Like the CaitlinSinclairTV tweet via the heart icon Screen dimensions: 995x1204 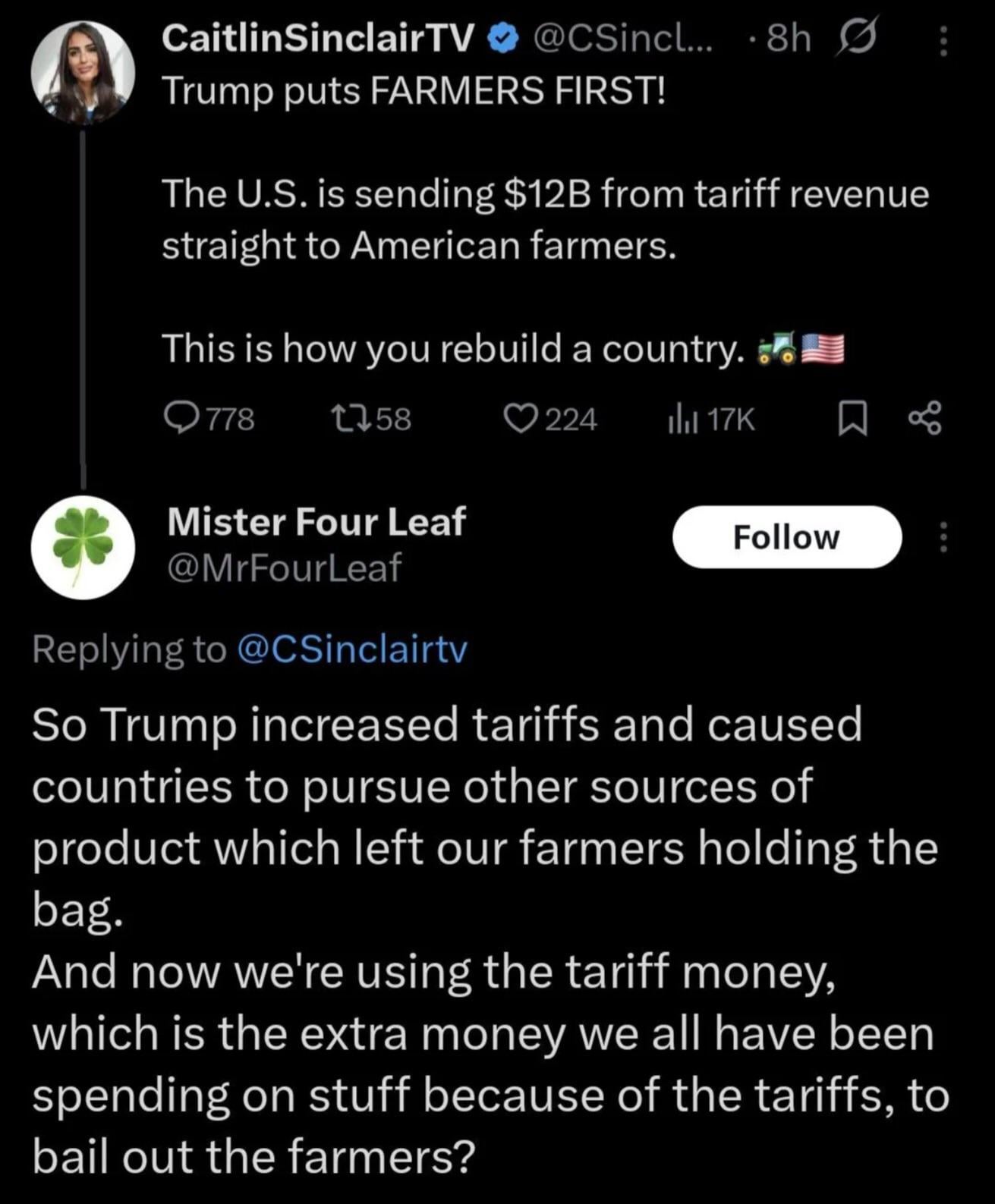(x=521, y=419)
